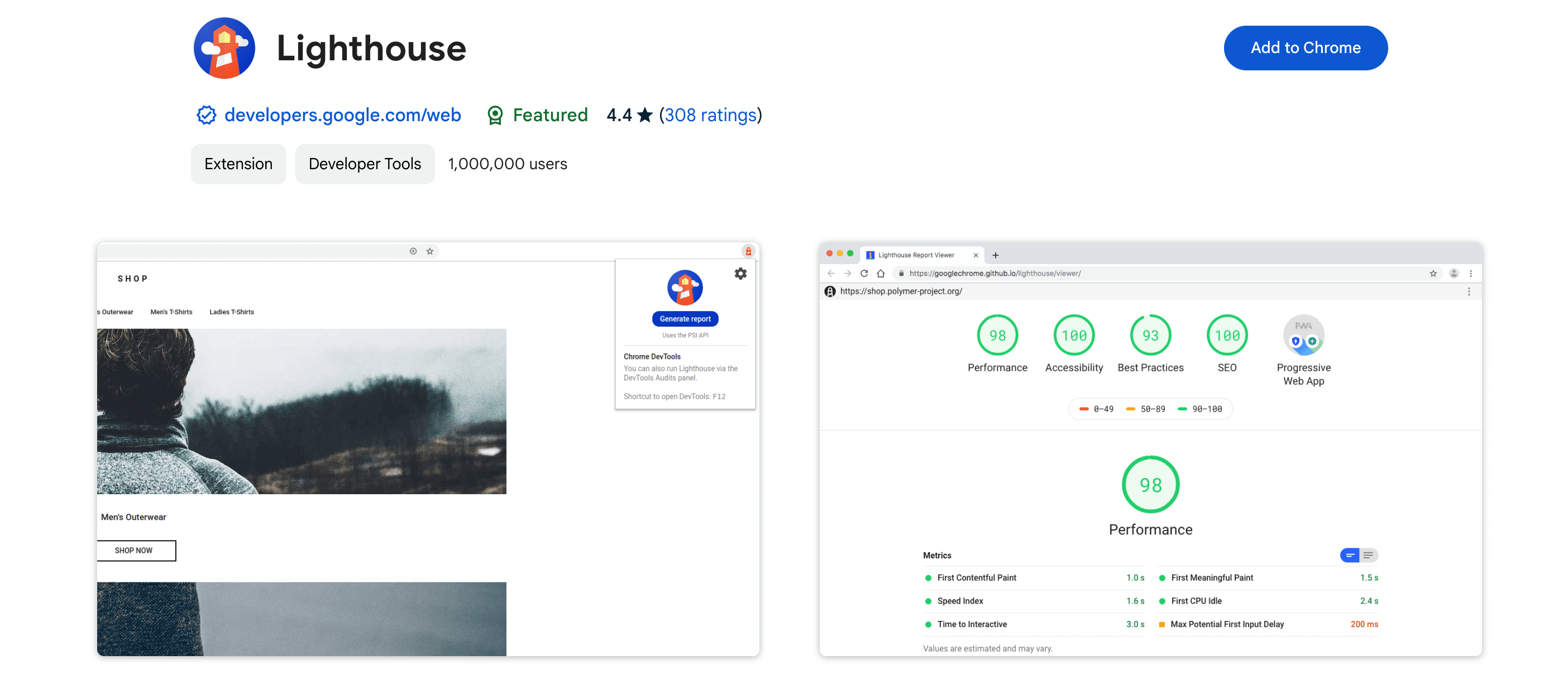The height and width of the screenshot is (679, 1568).
Task: Click the lighthouse icon beside shop.polymer-project.org
Action: 830,291
